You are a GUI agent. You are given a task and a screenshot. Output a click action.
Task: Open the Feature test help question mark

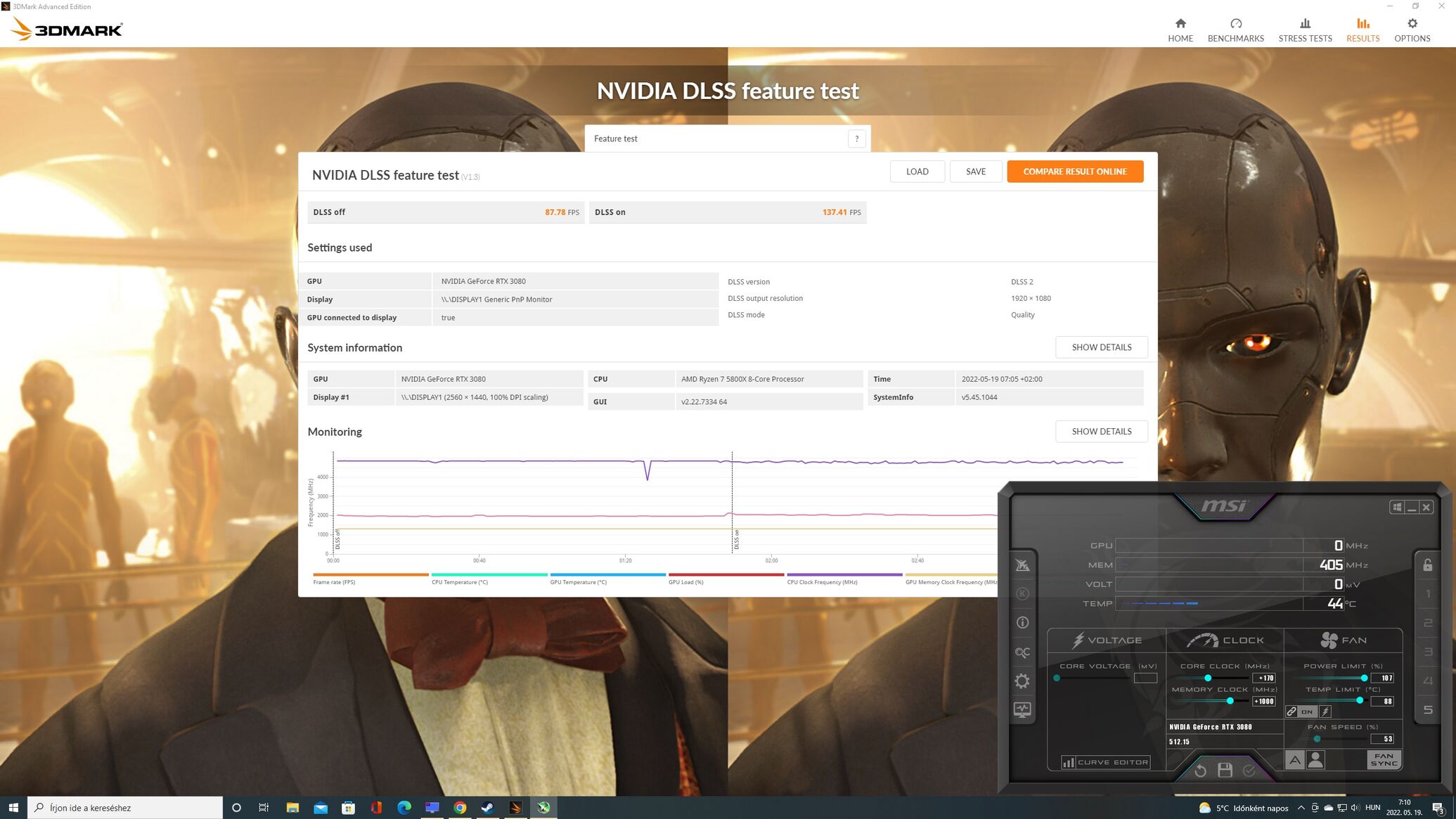click(x=856, y=138)
